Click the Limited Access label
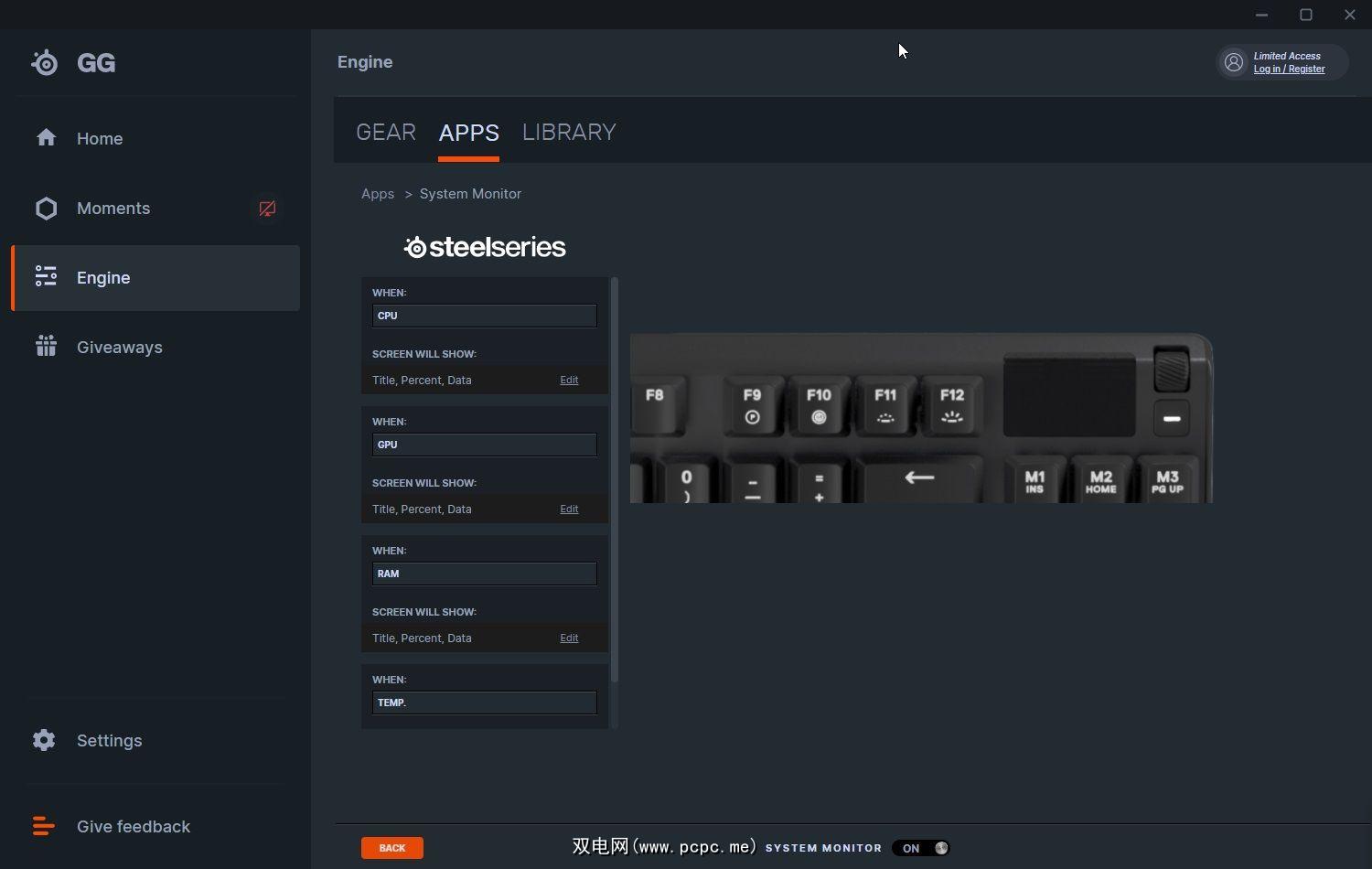 pos(1287,56)
